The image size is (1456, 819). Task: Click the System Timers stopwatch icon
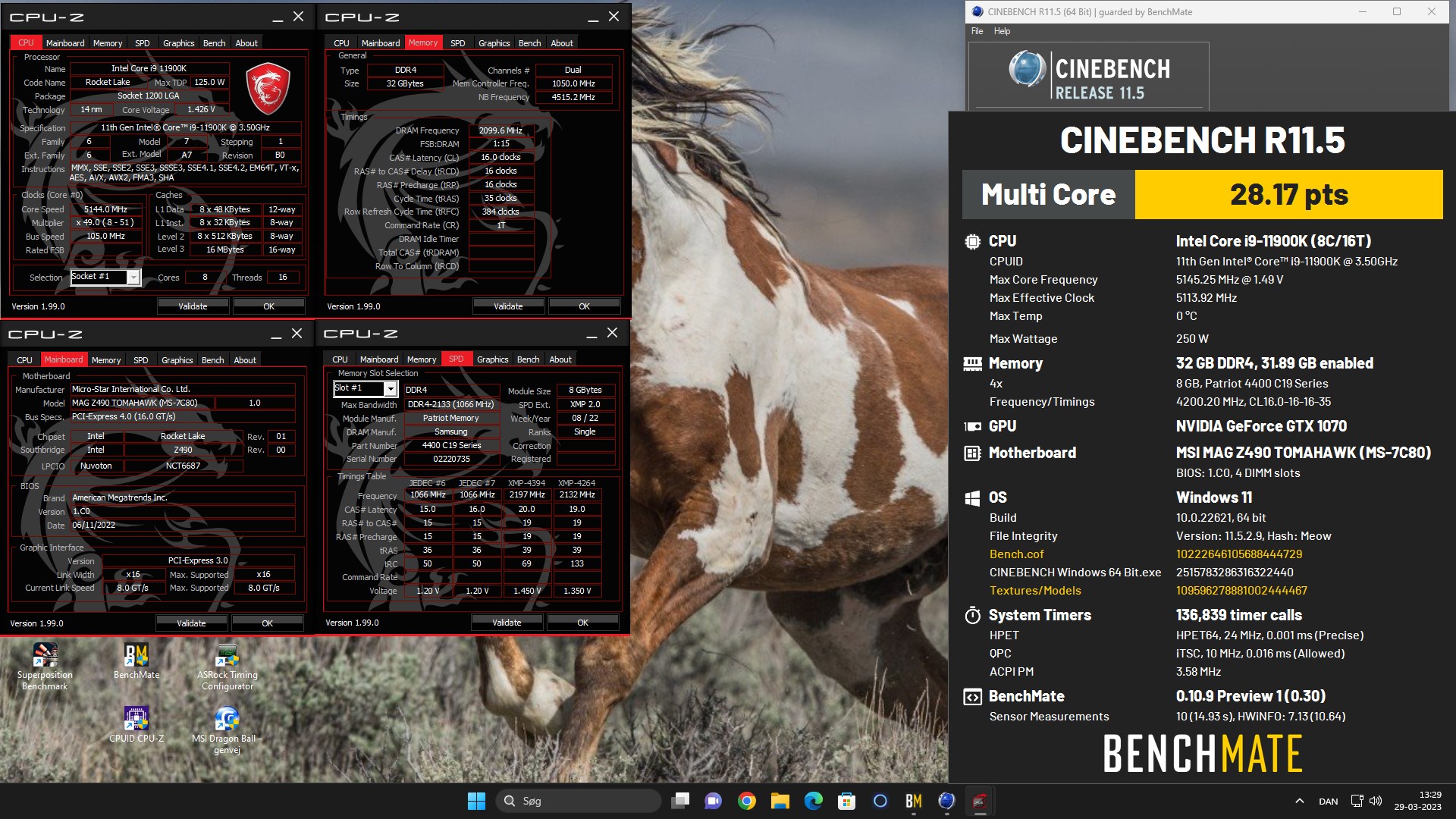click(972, 615)
